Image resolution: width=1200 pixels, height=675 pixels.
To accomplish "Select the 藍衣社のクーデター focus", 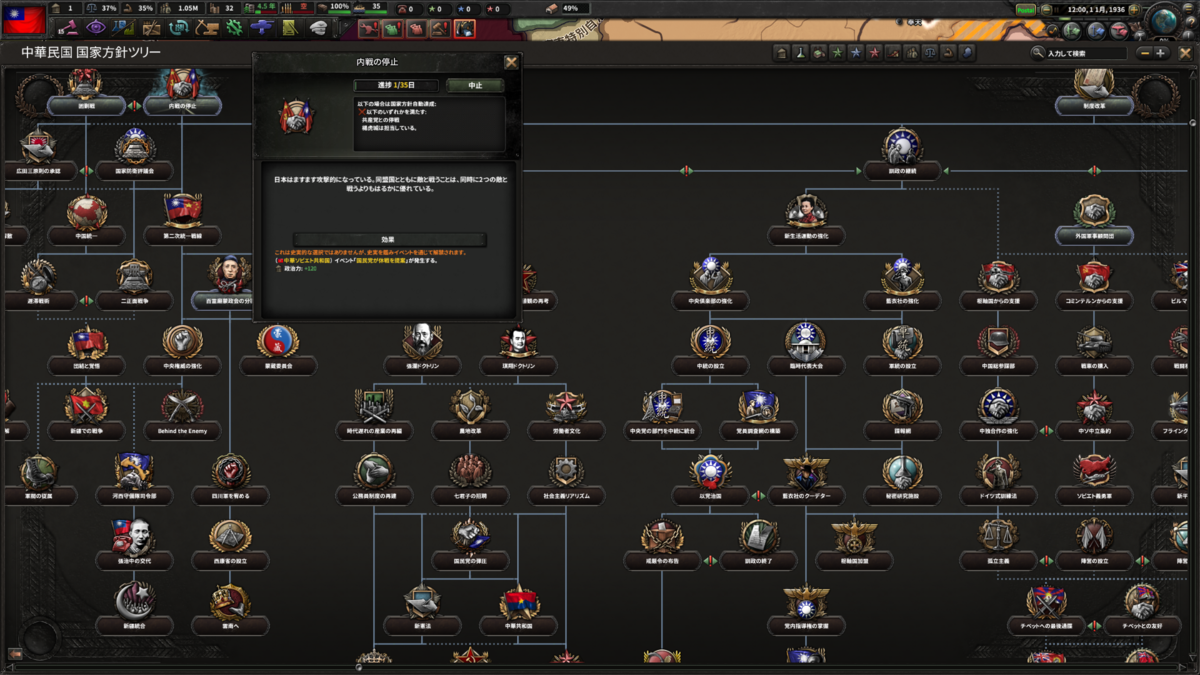I will (806, 478).
